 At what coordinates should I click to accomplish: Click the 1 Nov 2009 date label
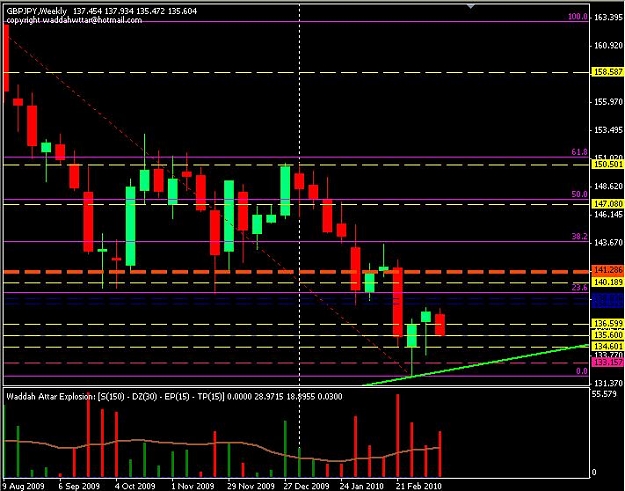click(x=192, y=486)
